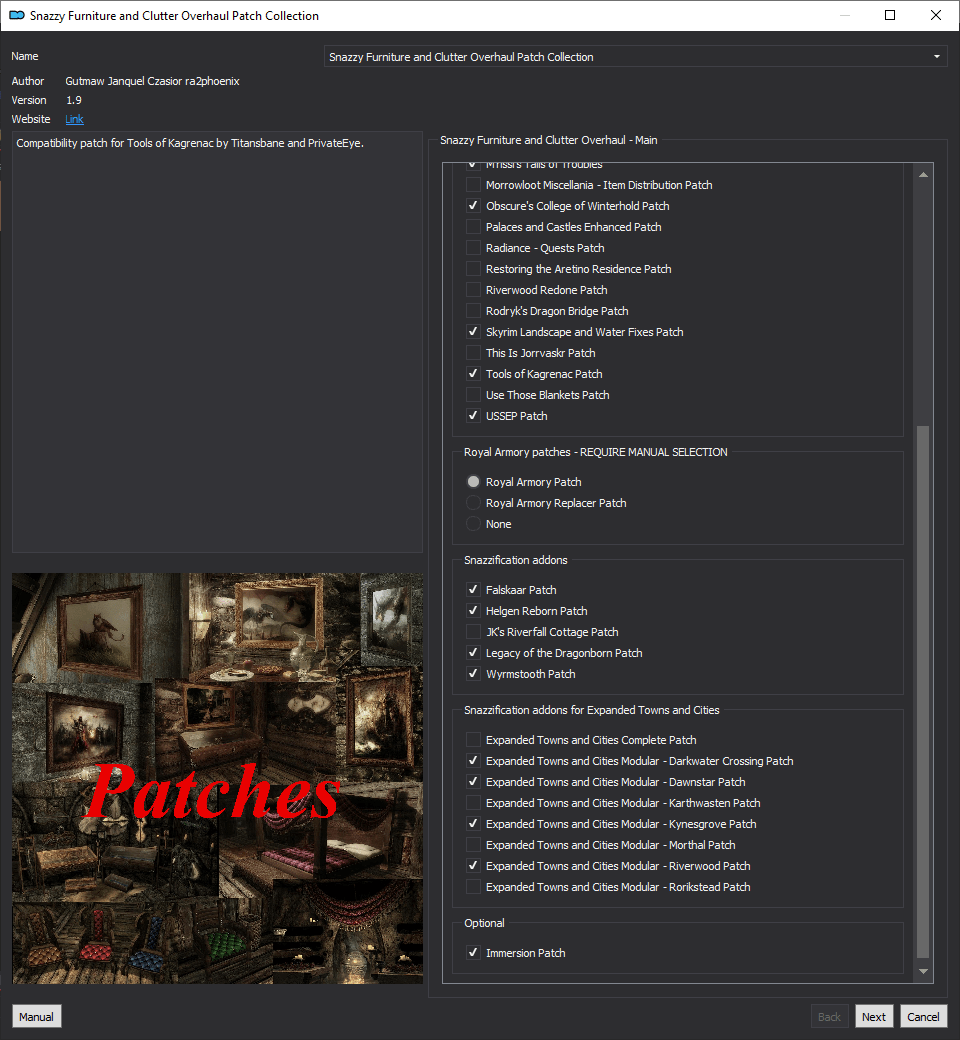Uncheck the Falskaar Patch
Viewport: 960px width, 1040px height.
(473, 590)
